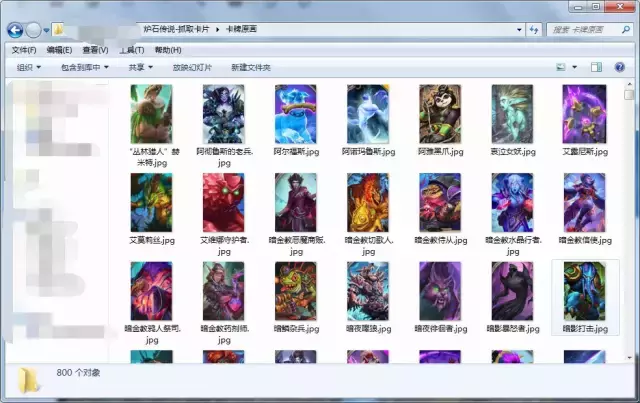Image resolution: width=640 pixels, height=403 pixels.
Task: Click the scrollbar up arrow
Action: point(629,84)
